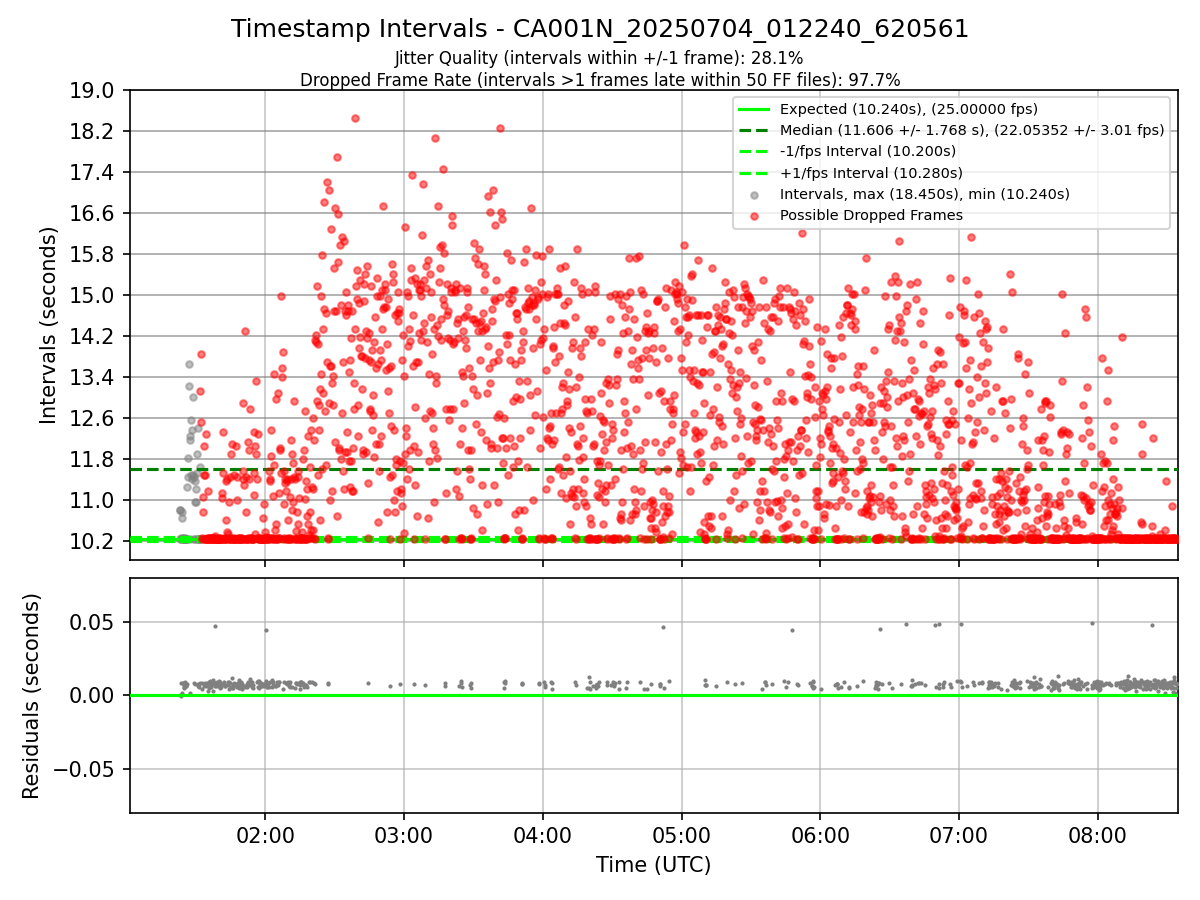Click the x-axis label 'Time (UTC)'

point(653,865)
